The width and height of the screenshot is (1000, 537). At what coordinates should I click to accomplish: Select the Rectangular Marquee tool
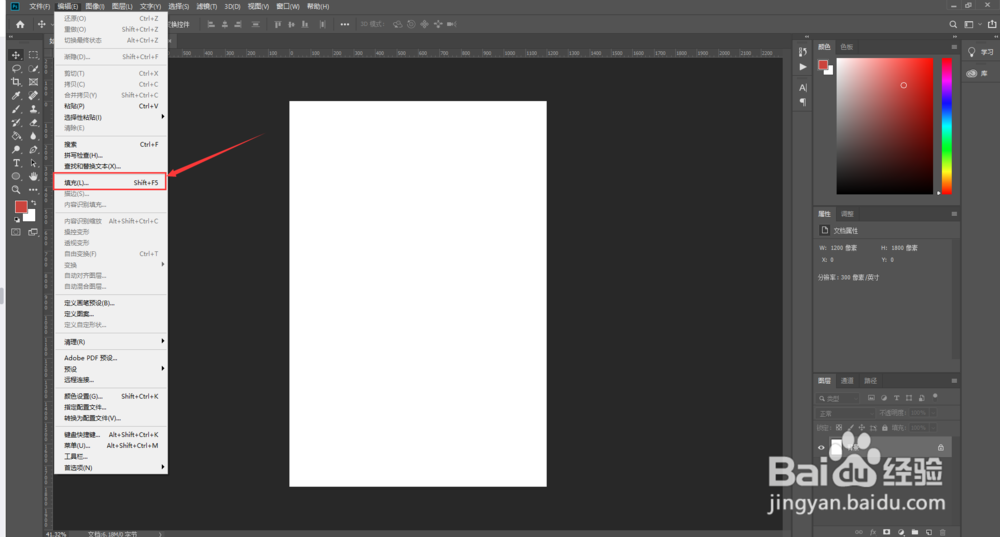click(33, 55)
